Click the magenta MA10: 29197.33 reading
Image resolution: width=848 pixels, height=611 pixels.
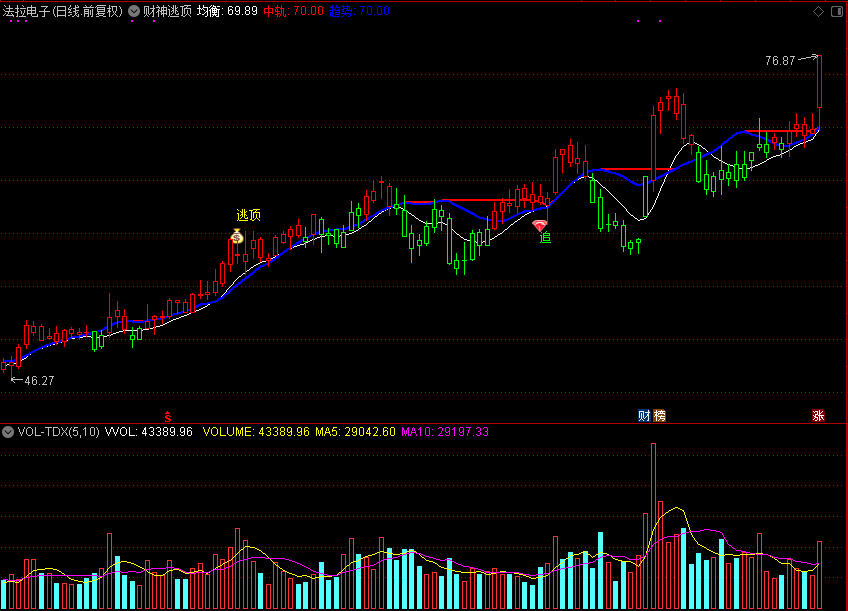pos(445,431)
